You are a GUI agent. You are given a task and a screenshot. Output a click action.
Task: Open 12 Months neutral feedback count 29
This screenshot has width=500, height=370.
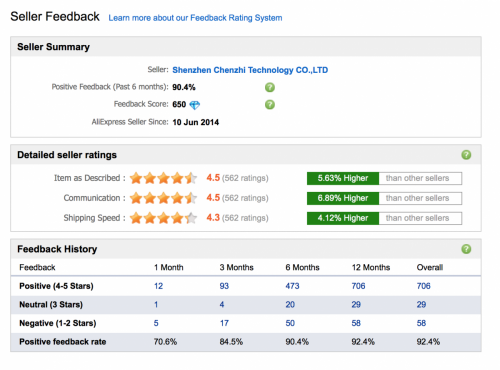(356, 305)
